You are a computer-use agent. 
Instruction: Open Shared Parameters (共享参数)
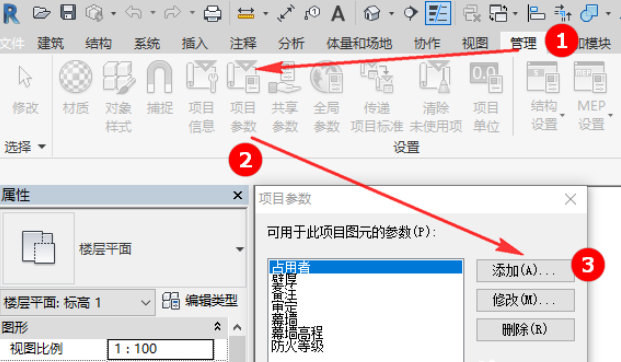285,97
